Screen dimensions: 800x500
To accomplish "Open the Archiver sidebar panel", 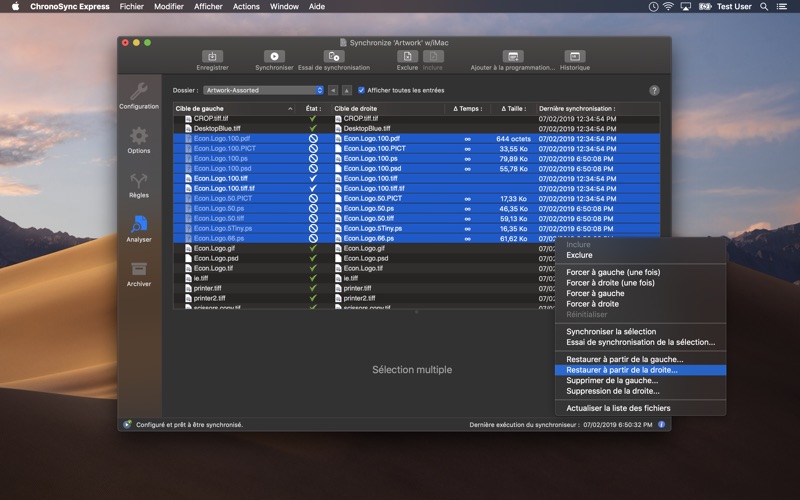I will click(139, 274).
